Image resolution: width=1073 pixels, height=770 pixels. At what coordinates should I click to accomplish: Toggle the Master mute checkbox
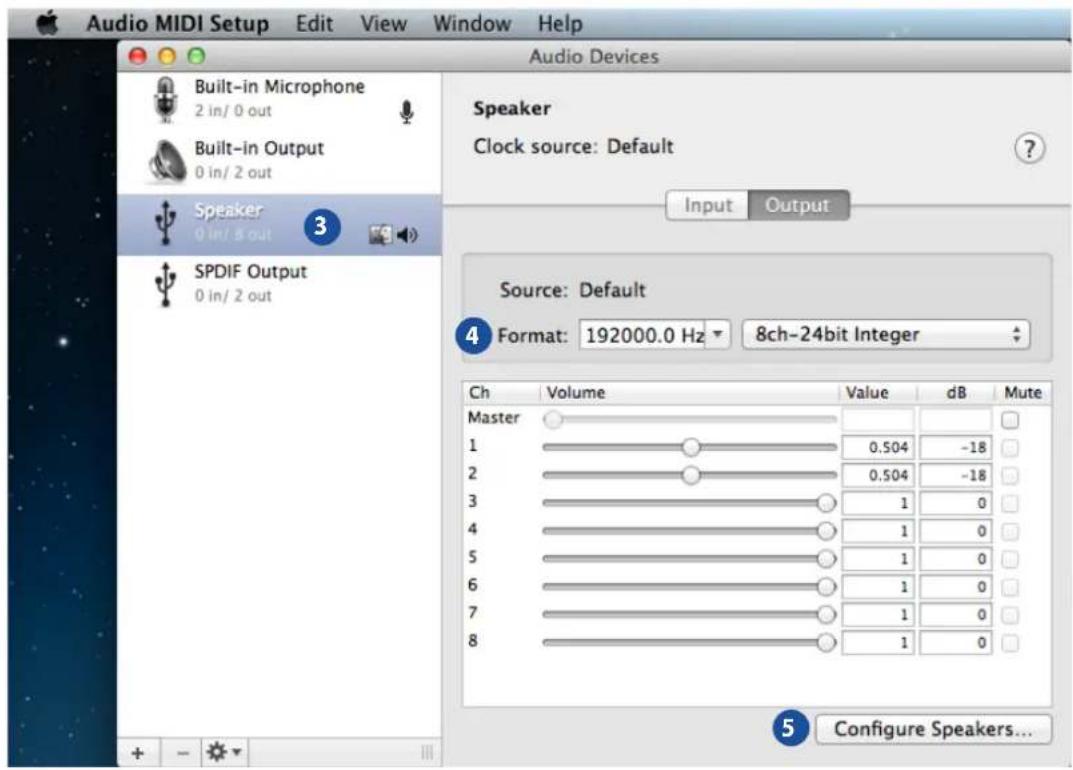pyautogui.click(x=1010, y=420)
